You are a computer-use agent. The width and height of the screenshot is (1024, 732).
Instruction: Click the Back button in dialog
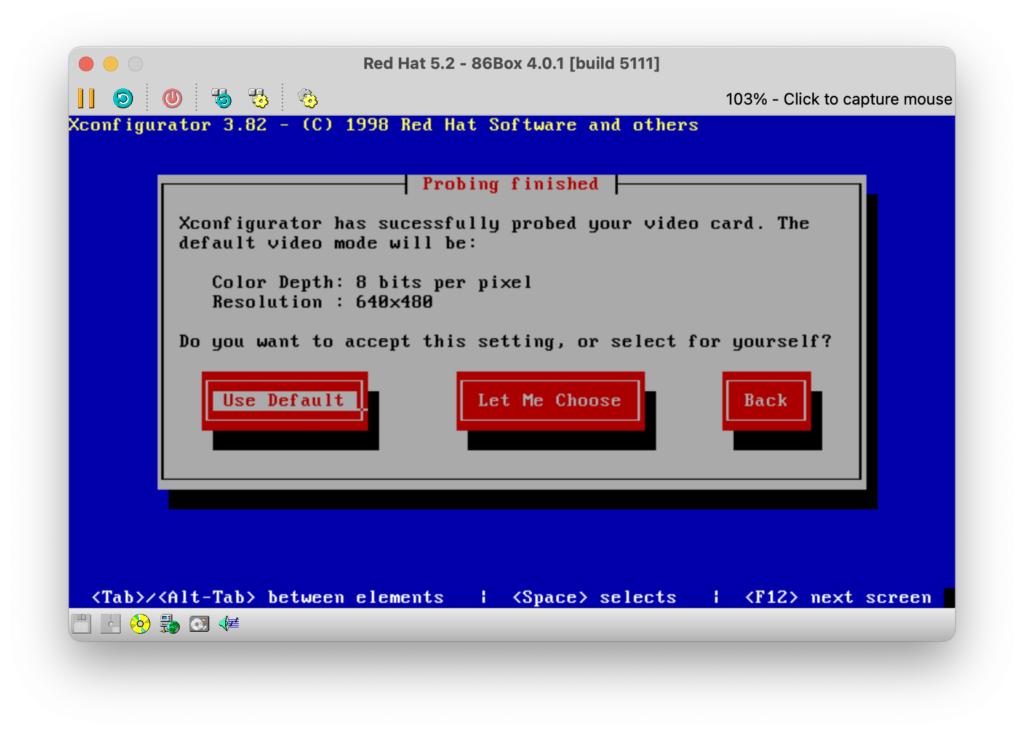point(766,401)
